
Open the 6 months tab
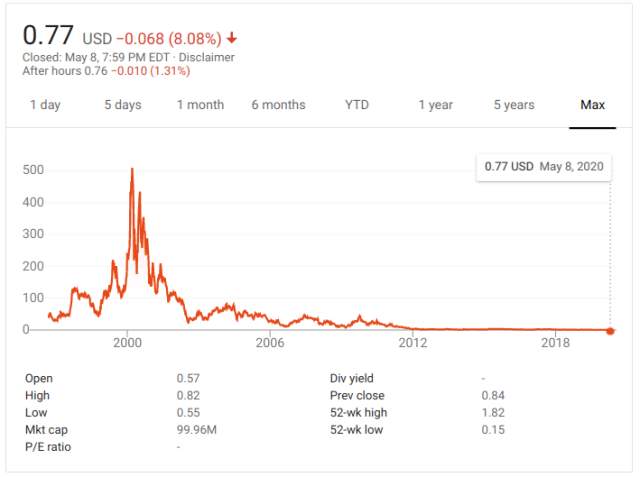(x=278, y=105)
